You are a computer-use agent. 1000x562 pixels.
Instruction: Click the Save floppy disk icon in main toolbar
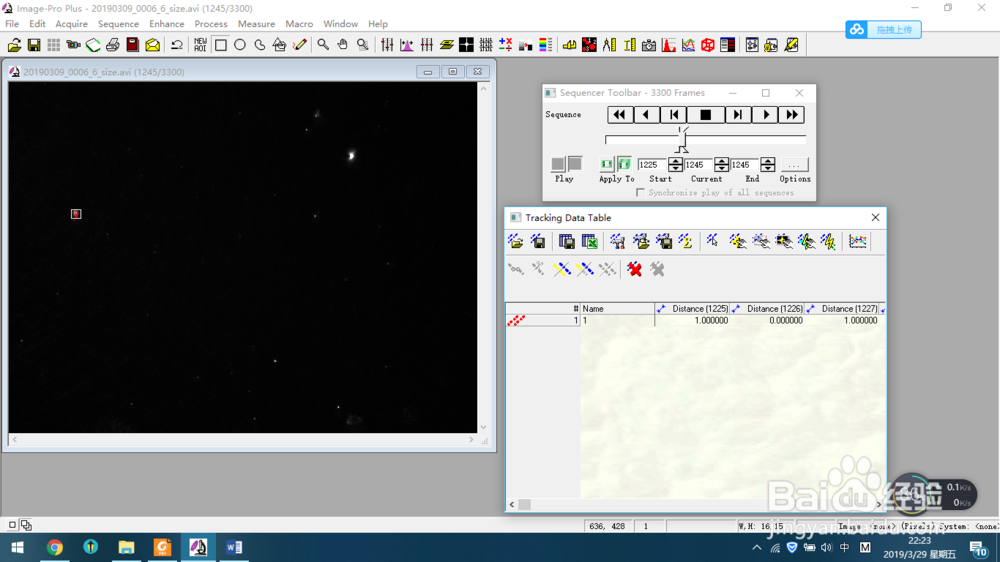click(34, 45)
